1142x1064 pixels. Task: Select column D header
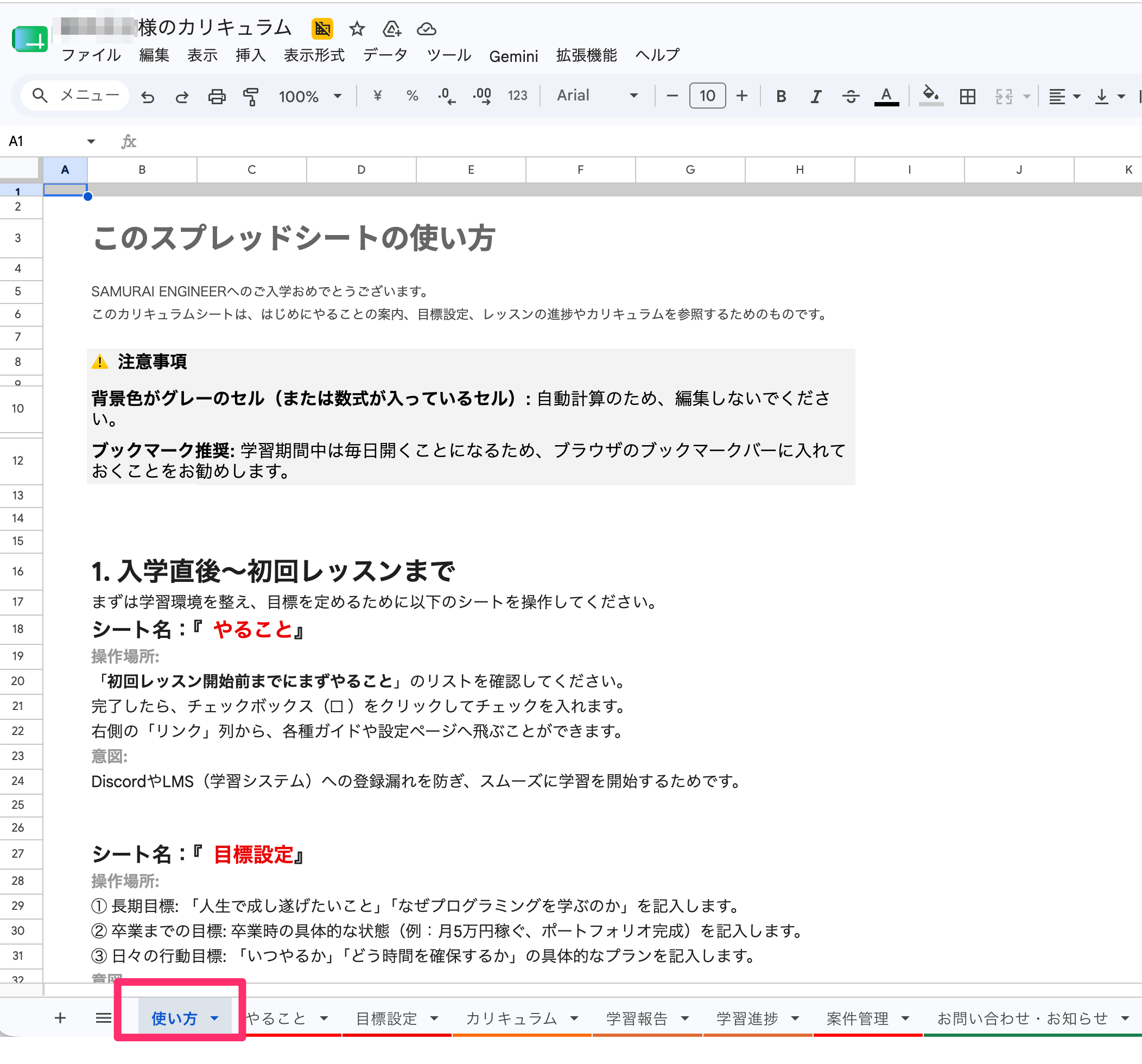pos(361,169)
